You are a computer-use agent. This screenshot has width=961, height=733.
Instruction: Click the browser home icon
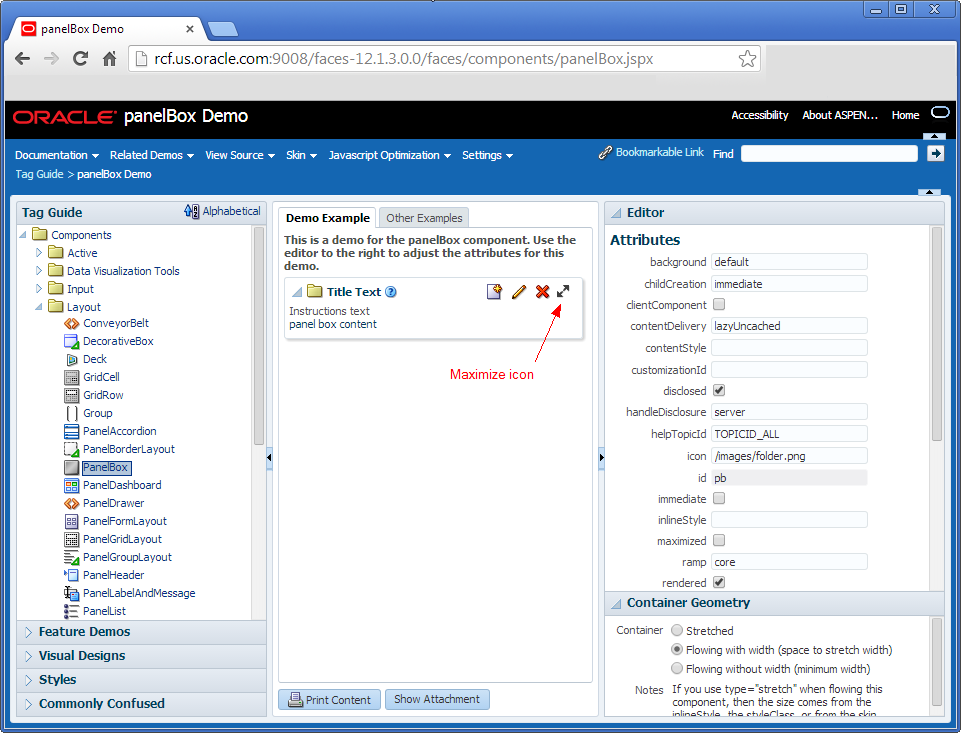(110, 59)
